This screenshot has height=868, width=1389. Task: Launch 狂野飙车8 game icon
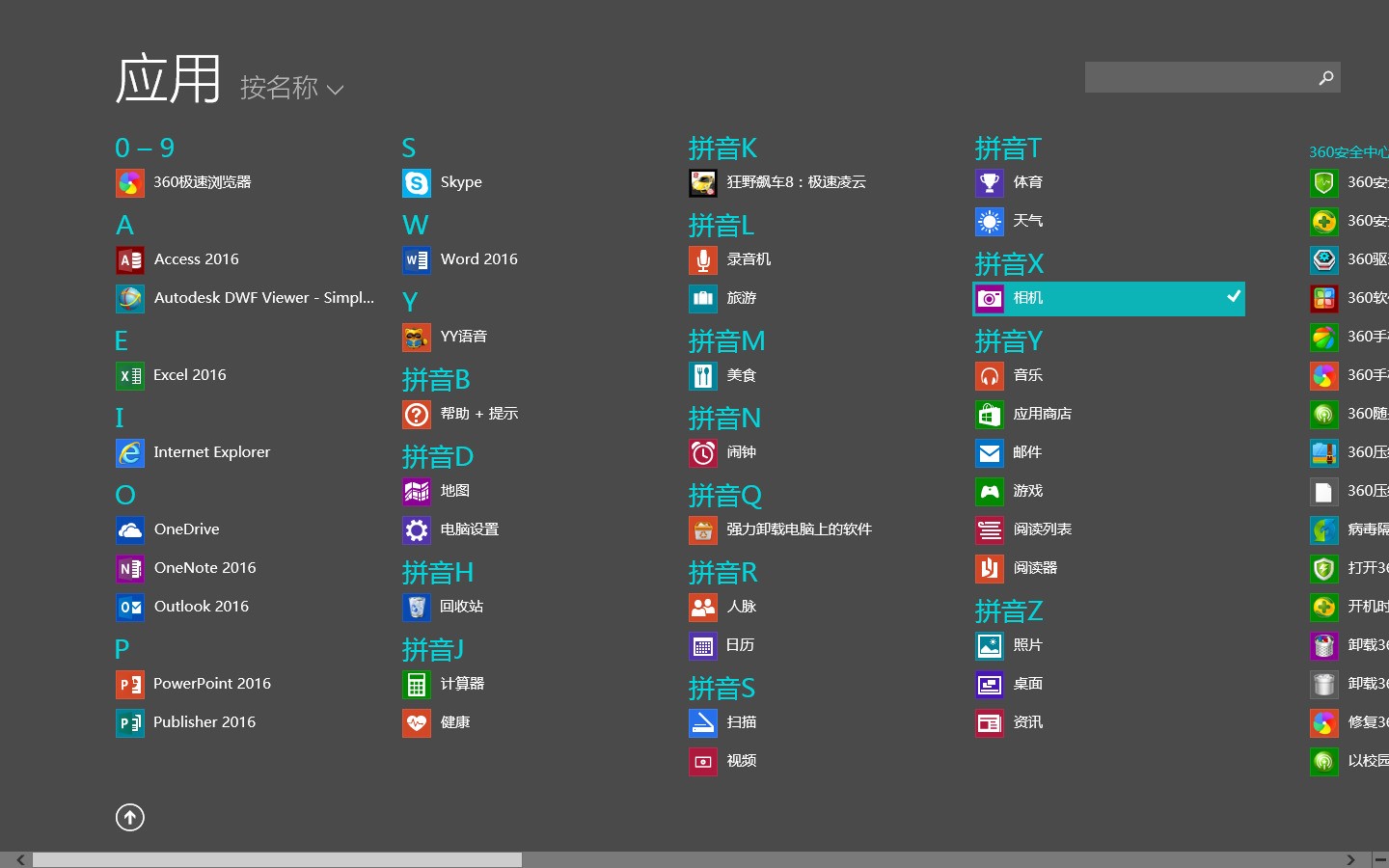click(703, 182)
